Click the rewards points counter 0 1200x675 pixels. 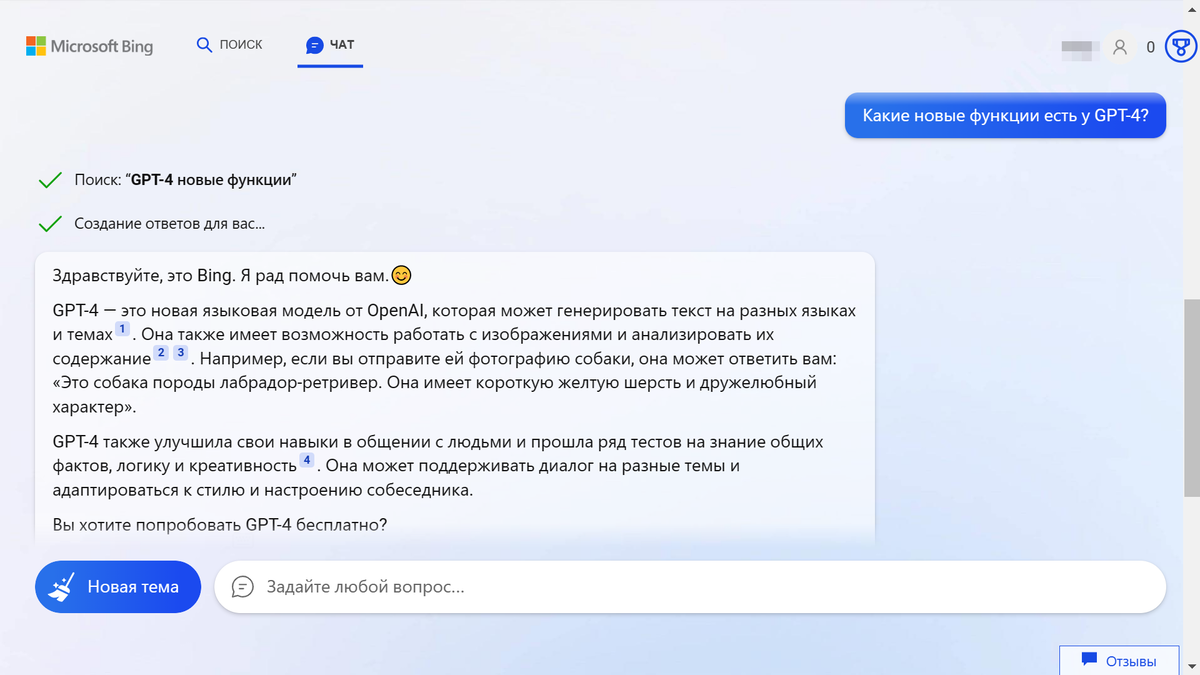click(x=1151, y=46)
